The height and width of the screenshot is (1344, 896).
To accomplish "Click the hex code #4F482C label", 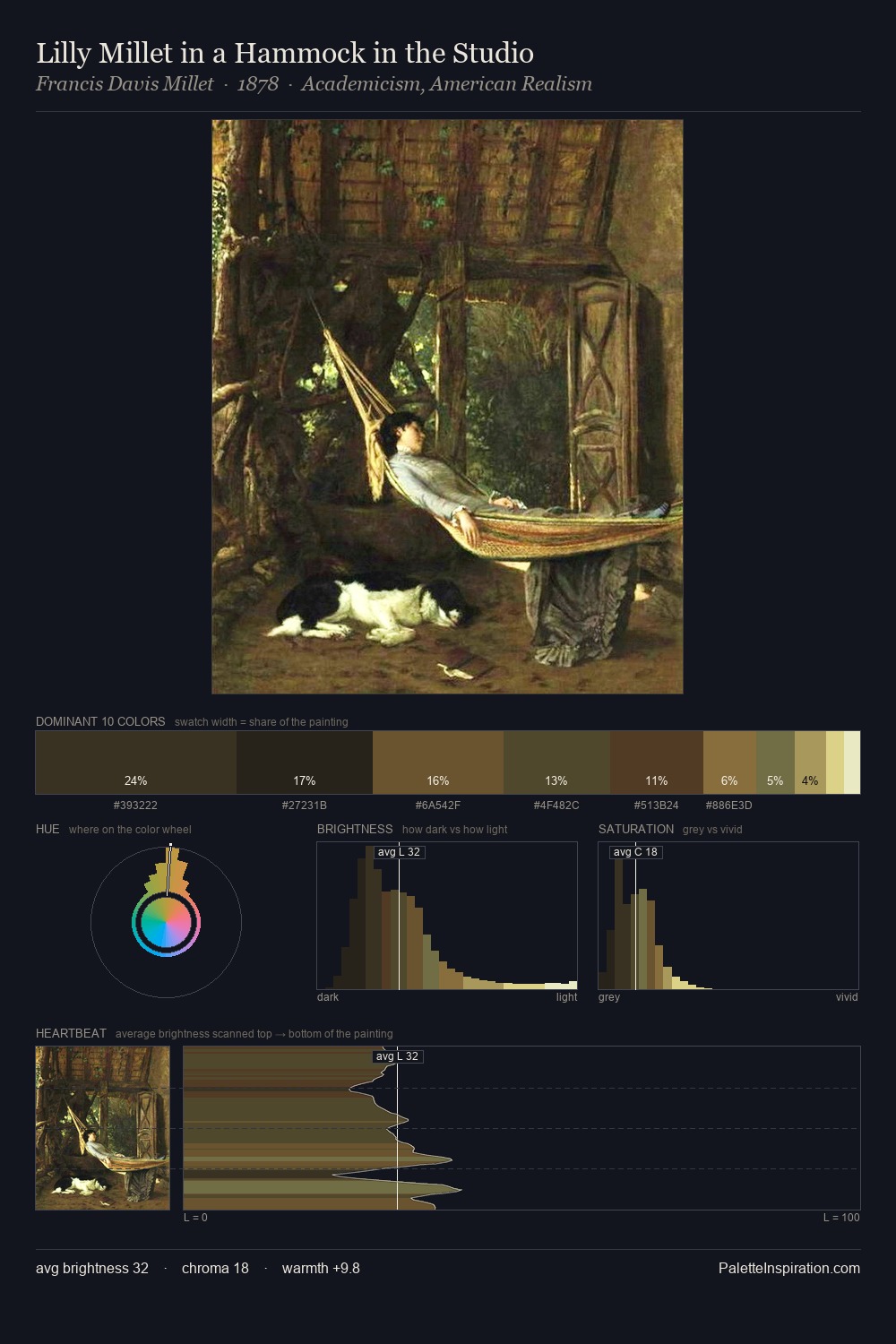I will [x=556, y=806].
